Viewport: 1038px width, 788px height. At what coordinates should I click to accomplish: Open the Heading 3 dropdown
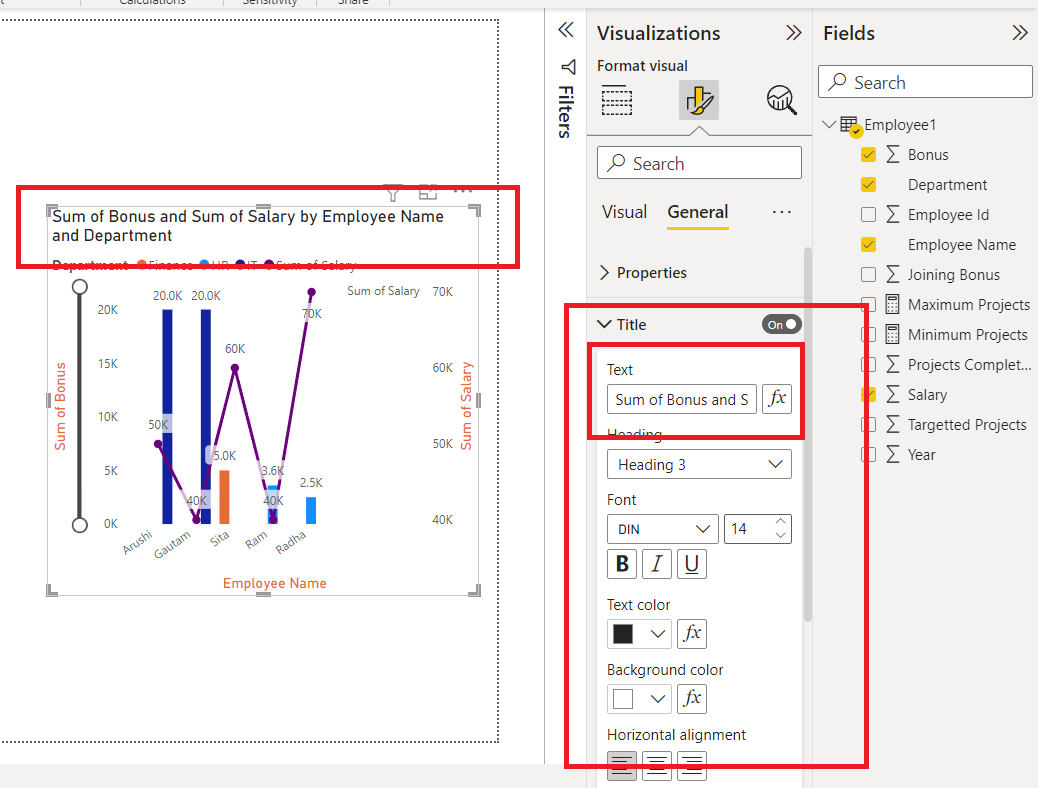point(699,464)
